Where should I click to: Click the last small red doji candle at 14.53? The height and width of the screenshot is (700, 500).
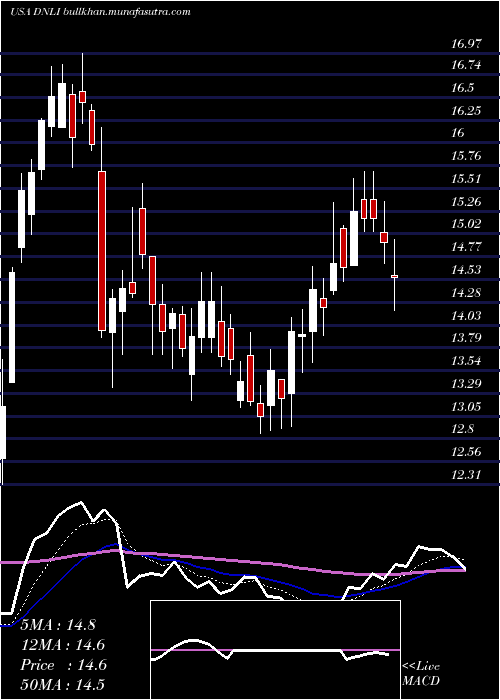(394, 276)
